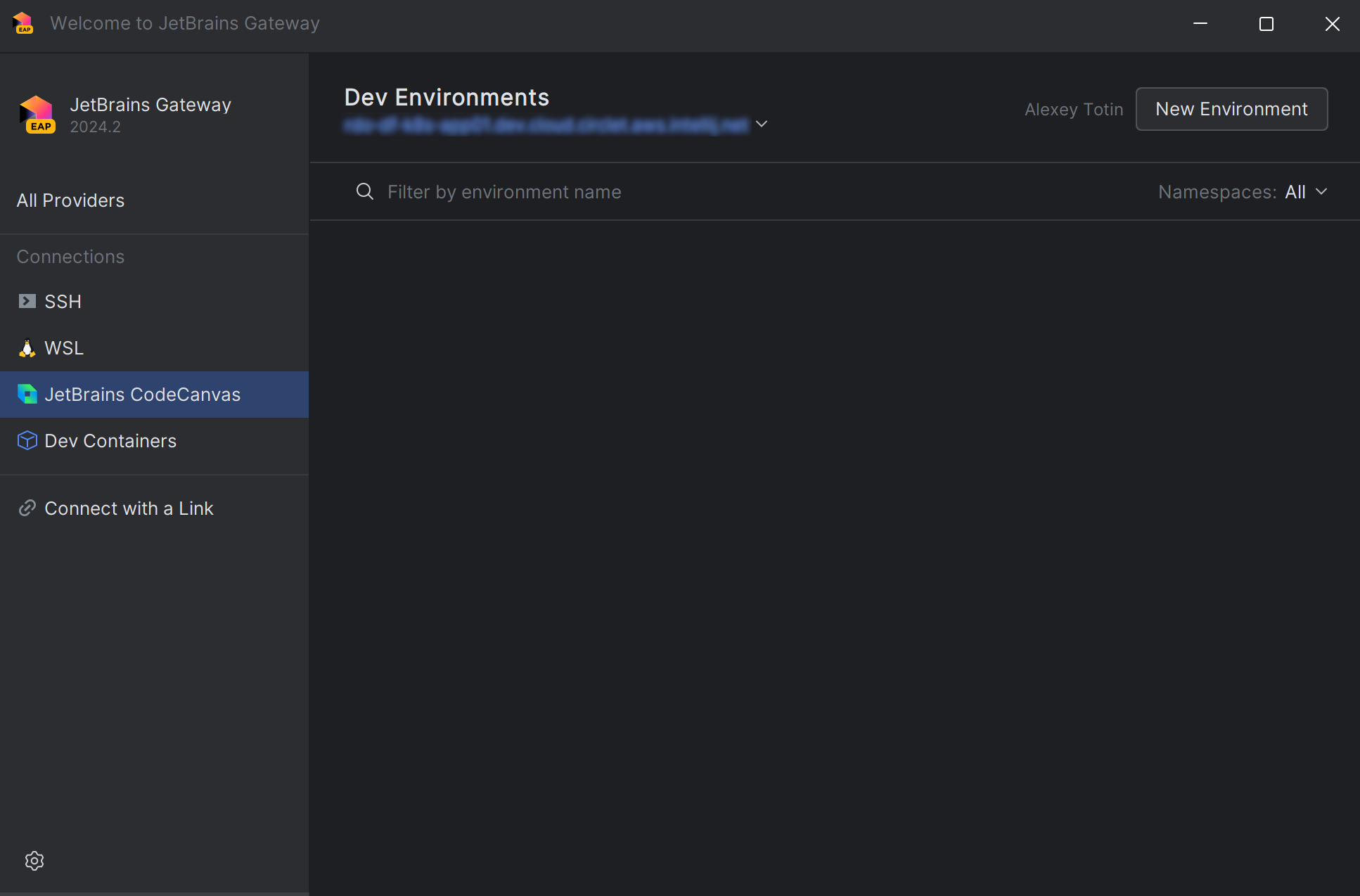This screenshot has width=1360, height=896.
Task: Click the Dev Containers box icon
Action: point(27,441)
